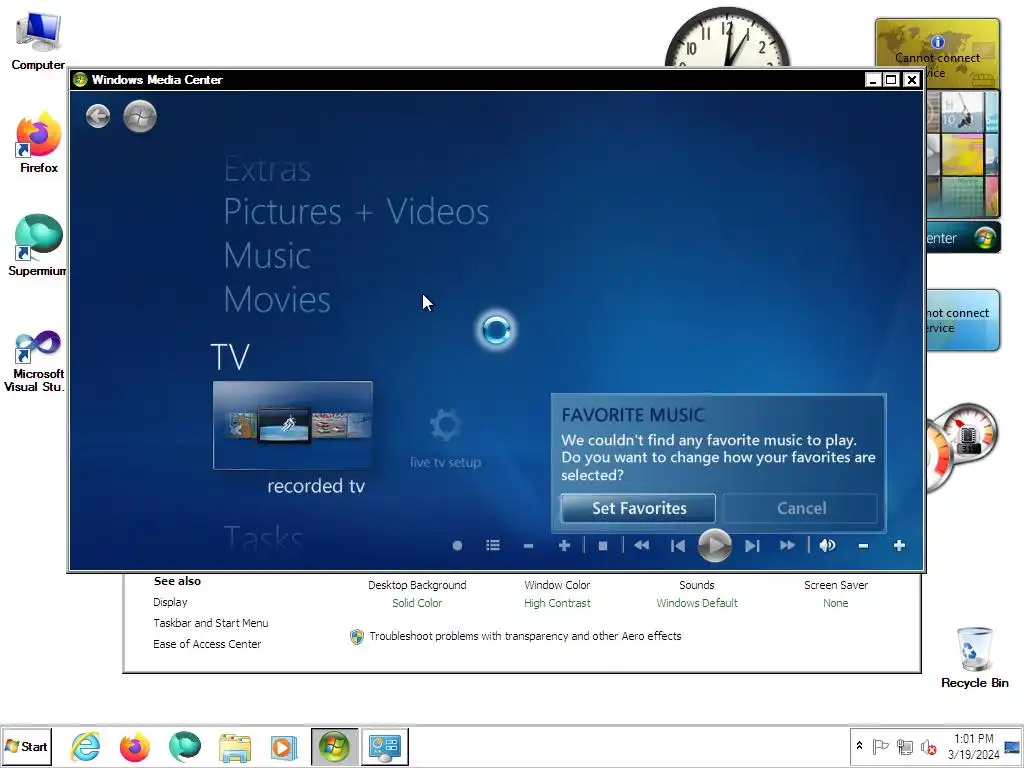The width and height of the screenshot is (1024, 768).
Task: Click Media Center gadget Windows logo
Action: pos(985,238)
